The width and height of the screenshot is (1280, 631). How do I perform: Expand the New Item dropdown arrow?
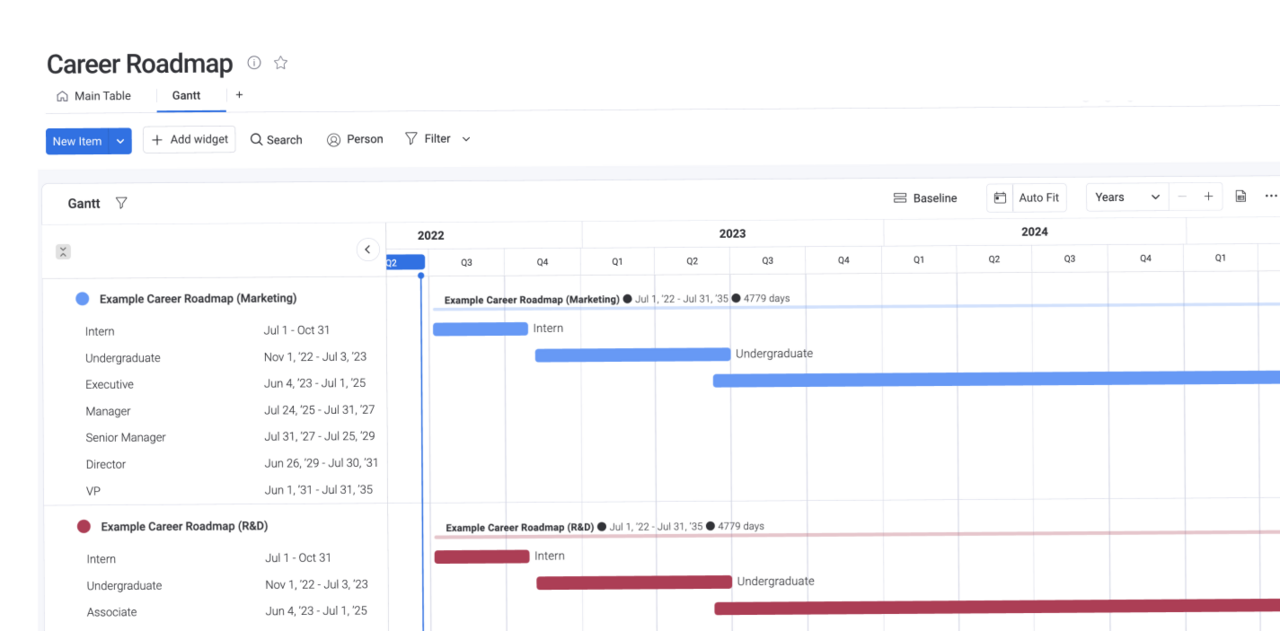coord(120,141)
